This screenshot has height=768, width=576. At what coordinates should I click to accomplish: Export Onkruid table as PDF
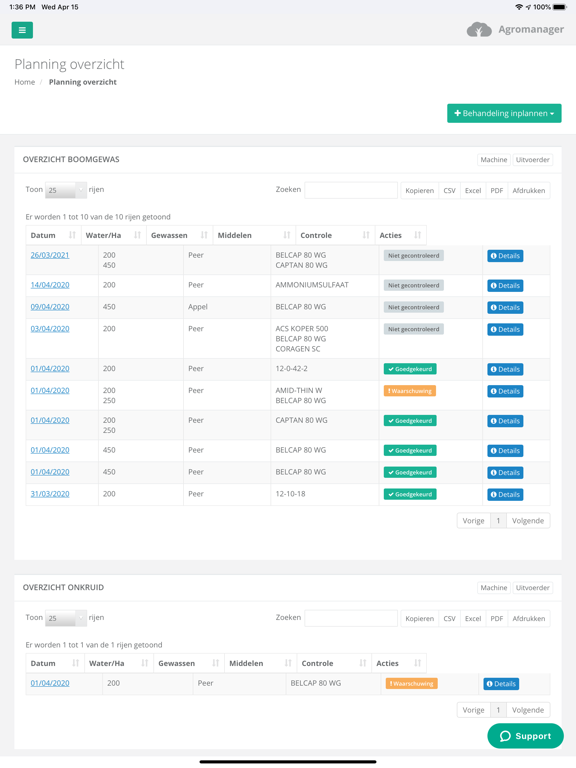point(497,619)
